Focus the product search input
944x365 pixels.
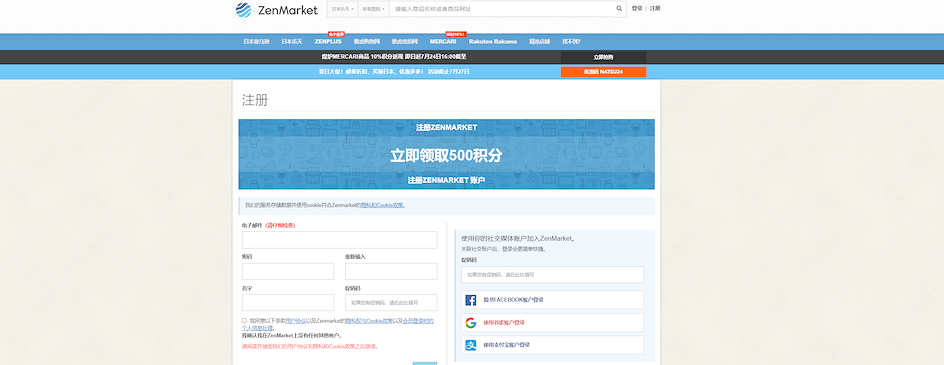(501, 9)
